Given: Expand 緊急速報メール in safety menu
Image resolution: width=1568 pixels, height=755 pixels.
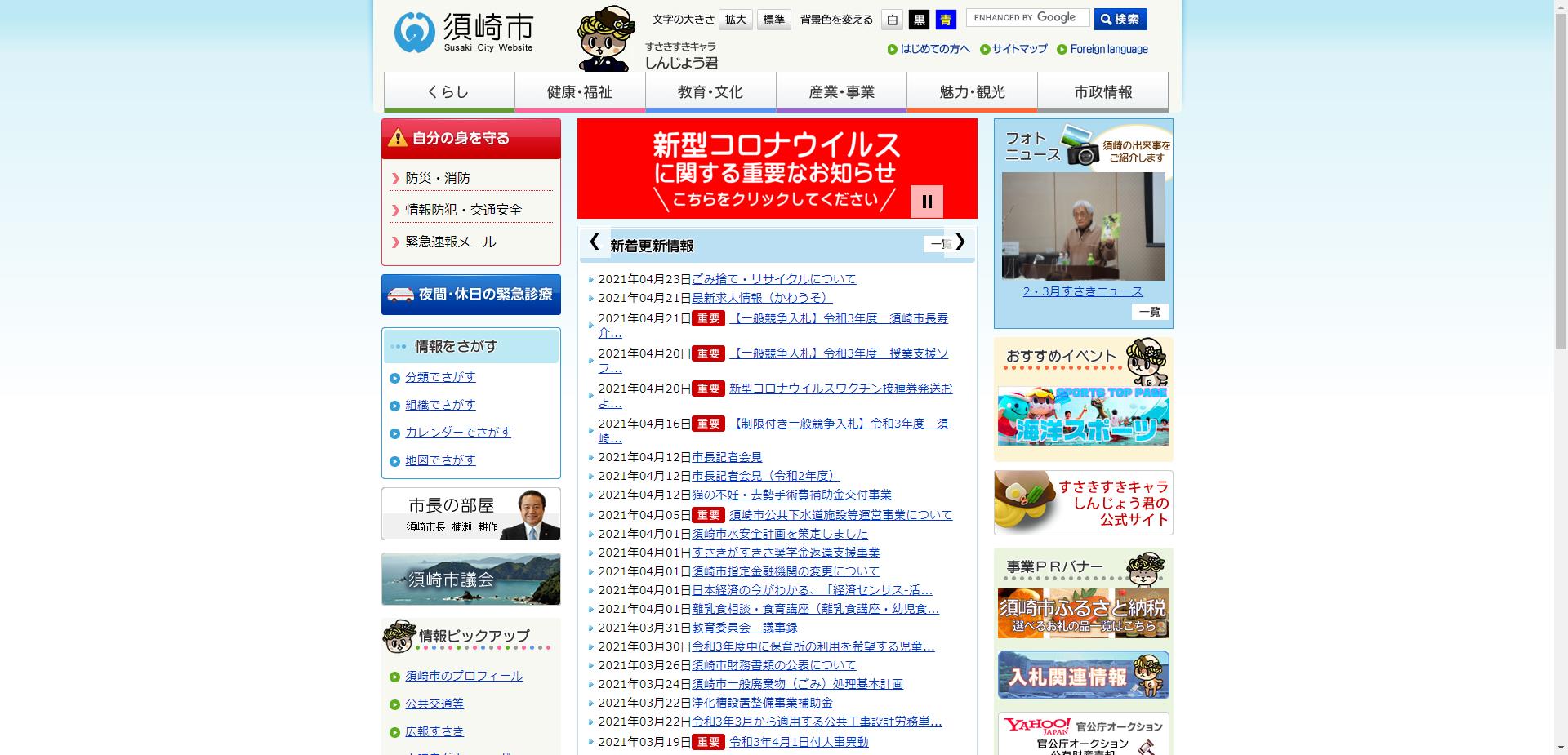Looking at the screenshot, I should [451, 242].
